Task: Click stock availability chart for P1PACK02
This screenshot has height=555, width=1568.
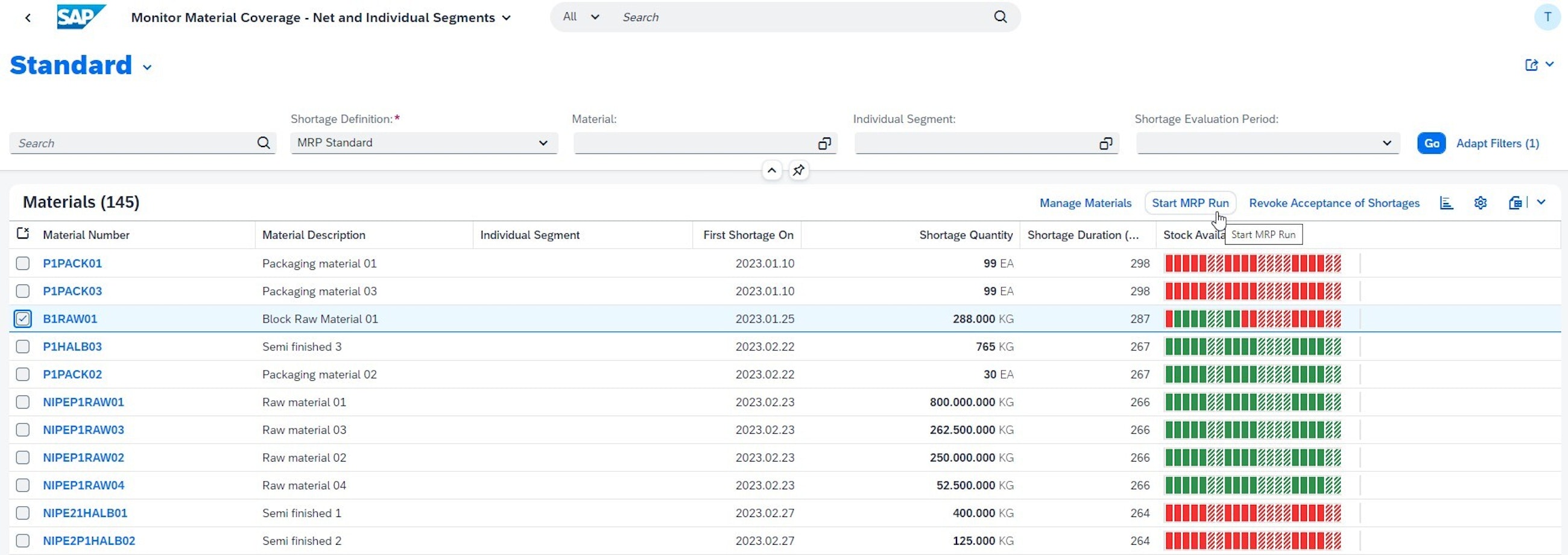Action: coord(1253,374)
